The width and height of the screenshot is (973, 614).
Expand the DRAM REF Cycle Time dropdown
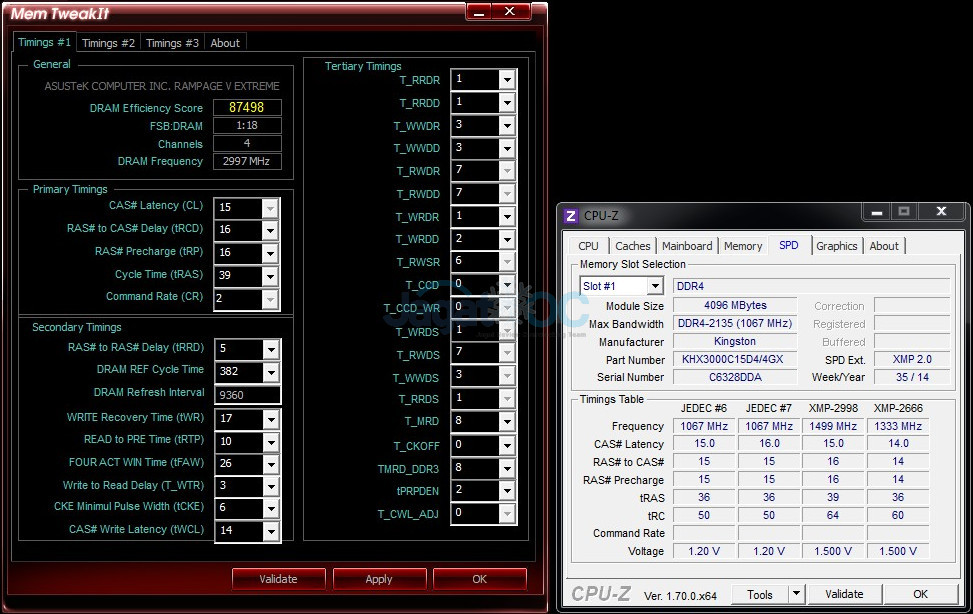coord(270,371)
